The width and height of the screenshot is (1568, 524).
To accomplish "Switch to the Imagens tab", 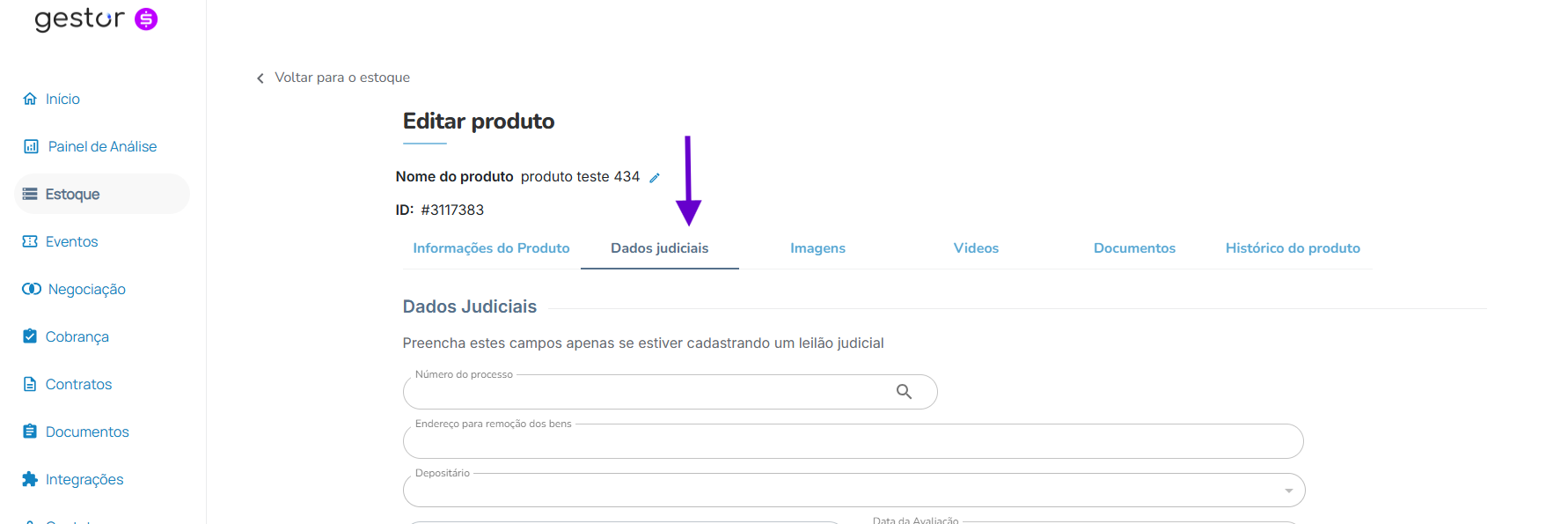I will tap(817, 248).
